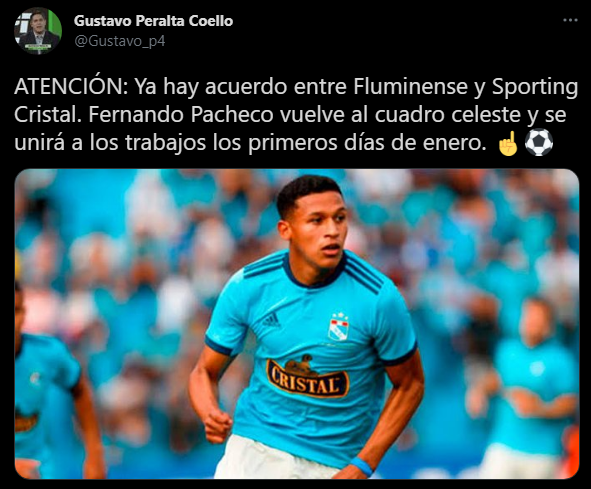591x489 pixels.
Task: Open the attached photo by clicking the player's face
Action: click(317, 232)
